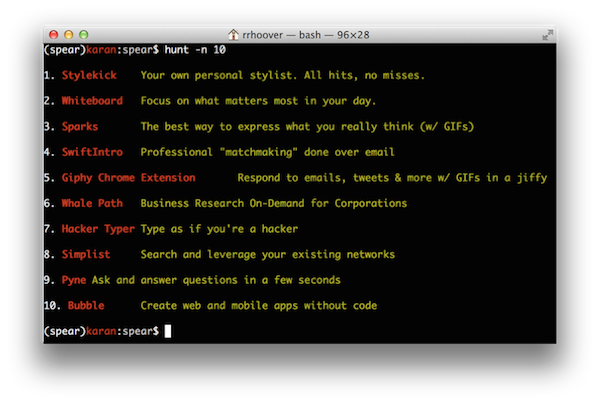Image resolution: width=600 pixels, height=404 pixels.
Task: Click 'Type as if you're a hacker' text
Action: [x=219, y=229]
